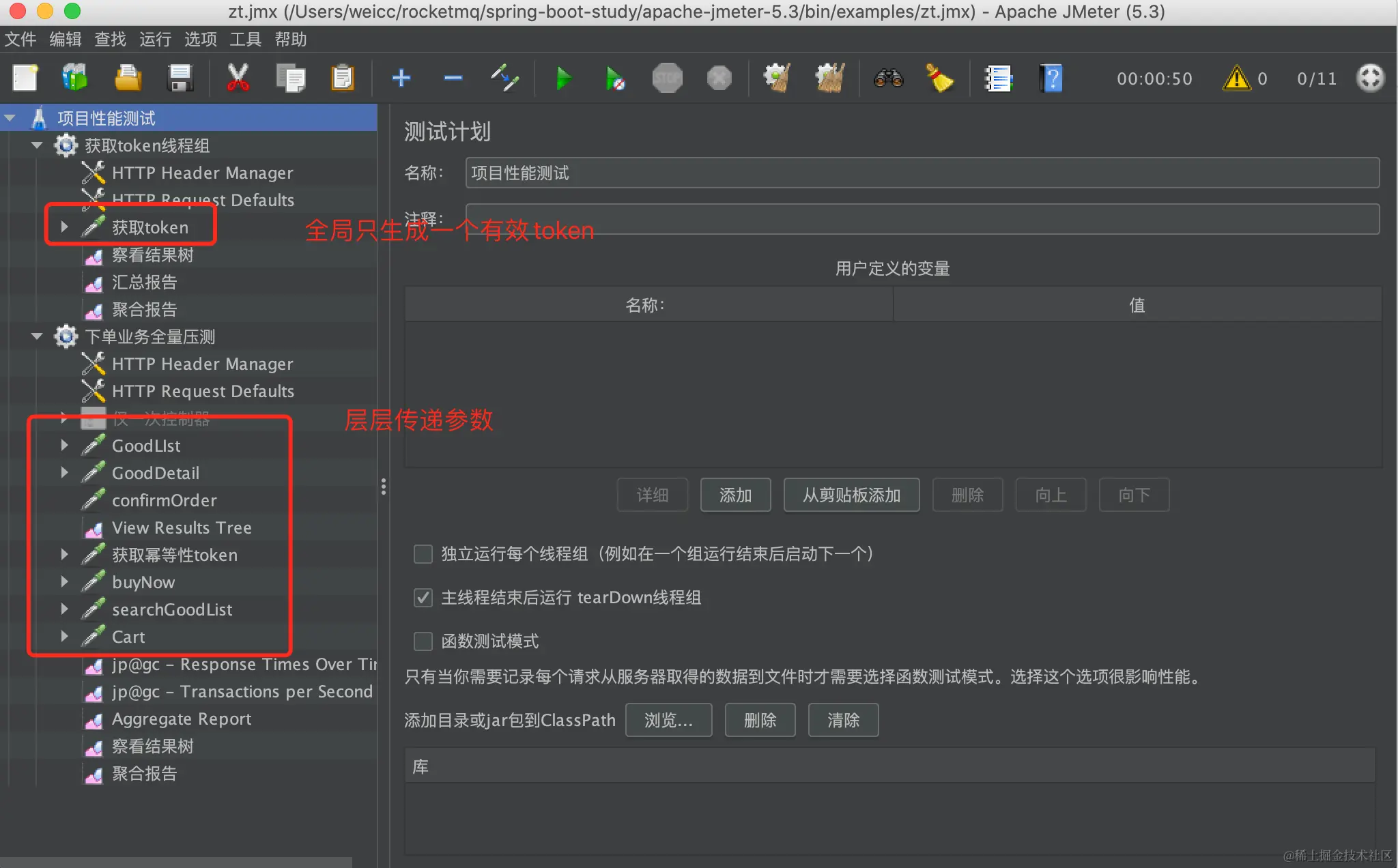Click the binoculars Search icon
This screenshot has height=868, width=1398.
click(x=888, y=78)
